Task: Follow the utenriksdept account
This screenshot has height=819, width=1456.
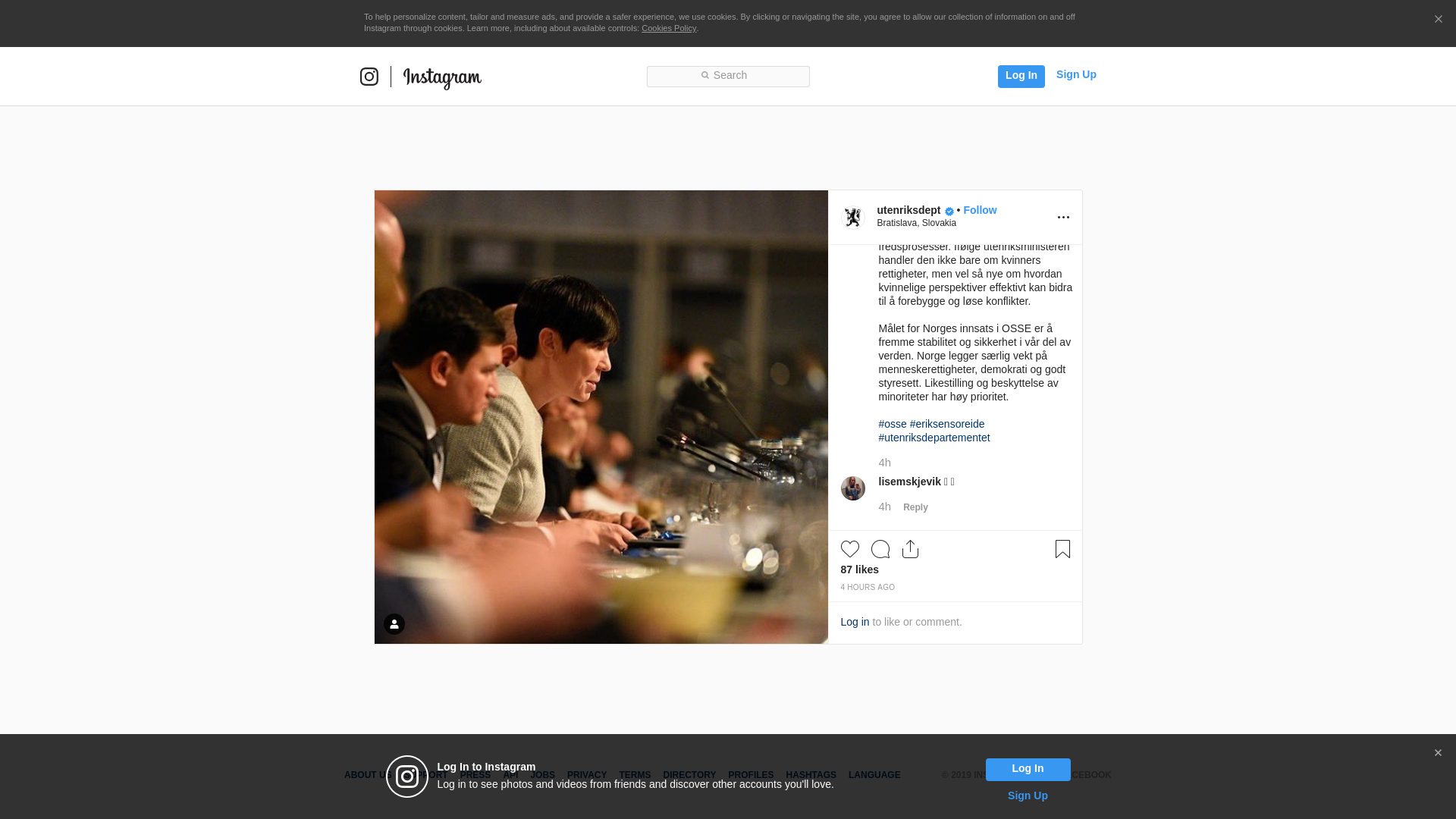Action: pos(980,210)
